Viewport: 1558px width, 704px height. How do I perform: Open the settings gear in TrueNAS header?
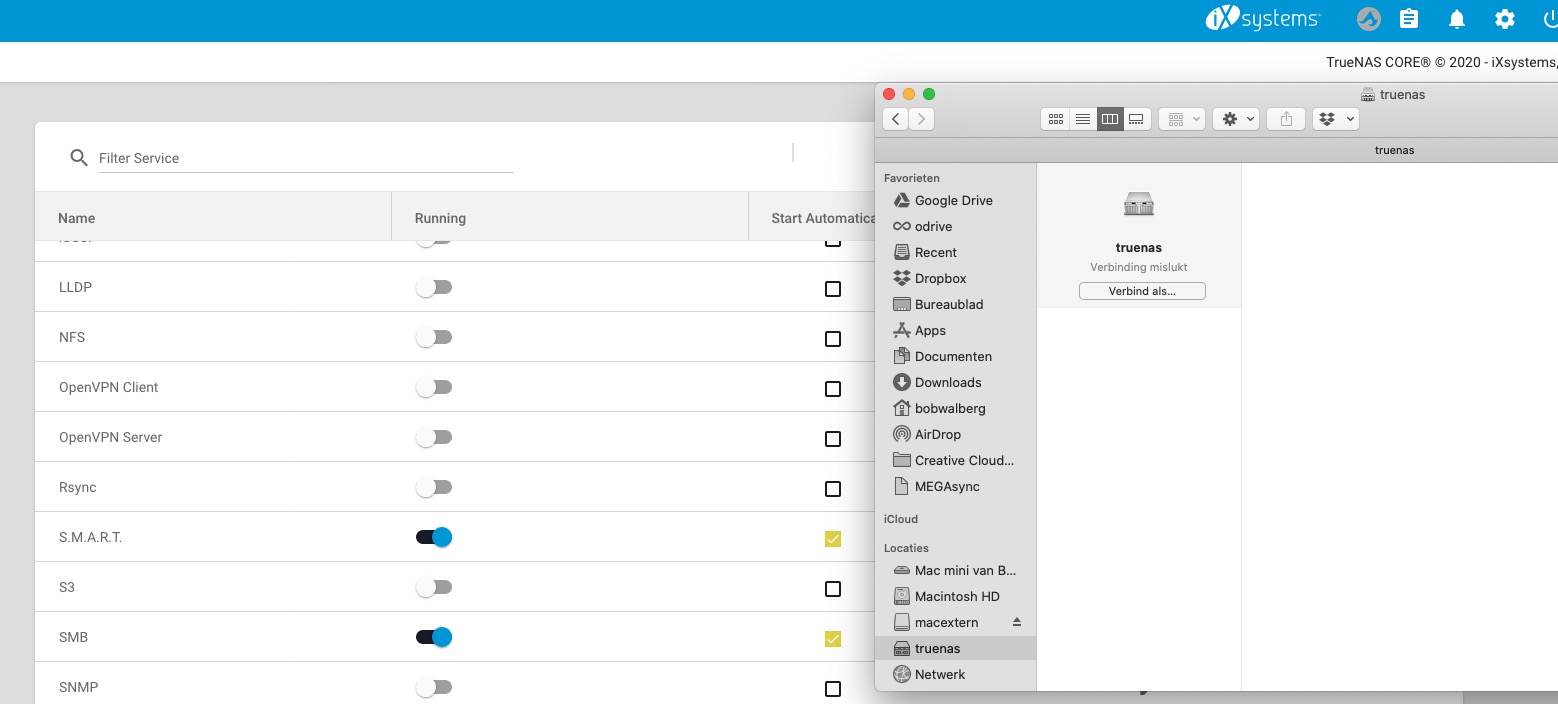coord(1505,19)
